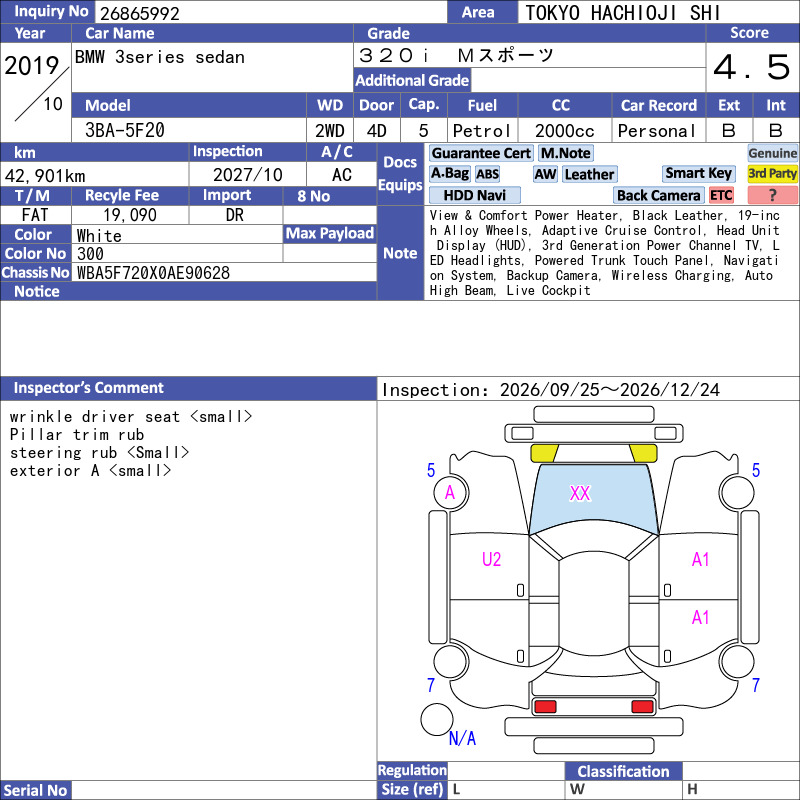Click the red ETC badge
The height and width of the screenshot is (800, 800).
(x=721, y=195)
